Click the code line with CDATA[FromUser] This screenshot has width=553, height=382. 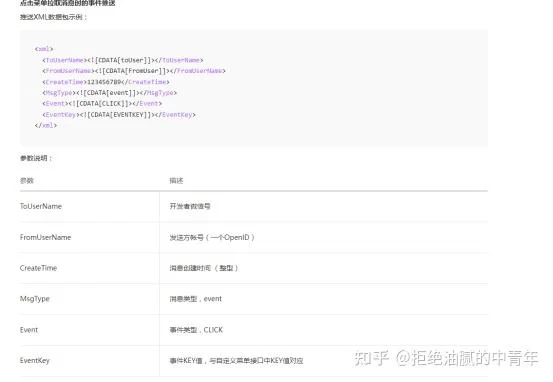point(134,71)
